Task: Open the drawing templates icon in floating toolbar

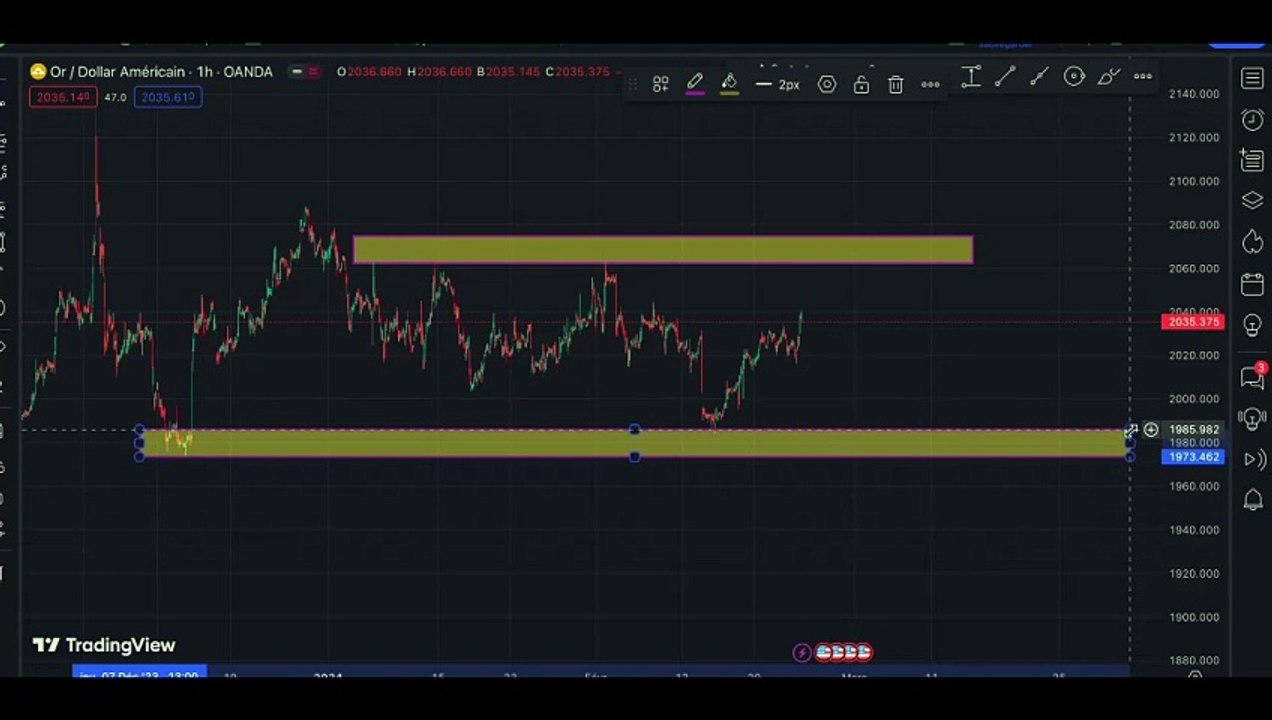Action: [660, 85]
